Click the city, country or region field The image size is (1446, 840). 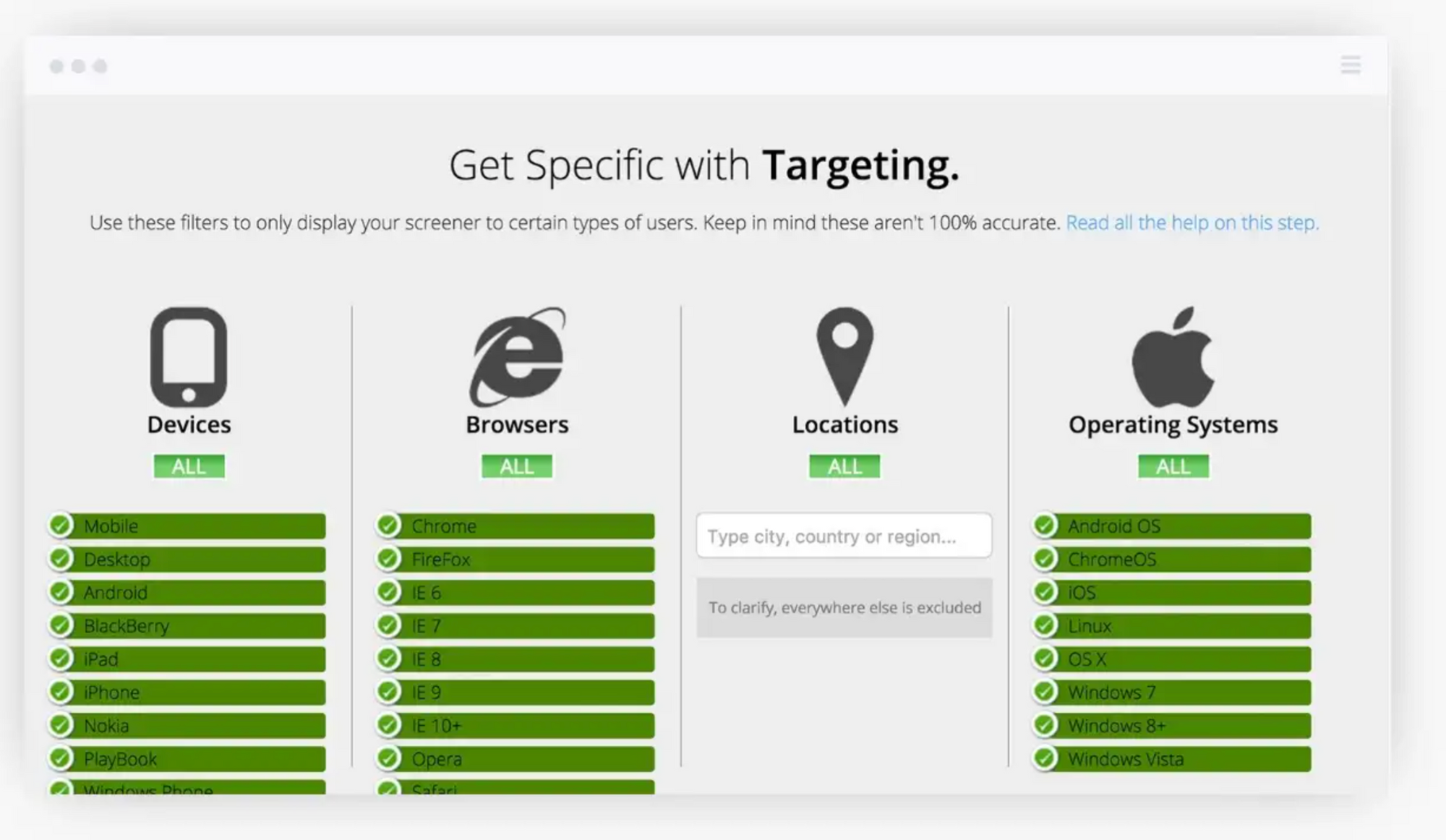click(x=844, y=536)
